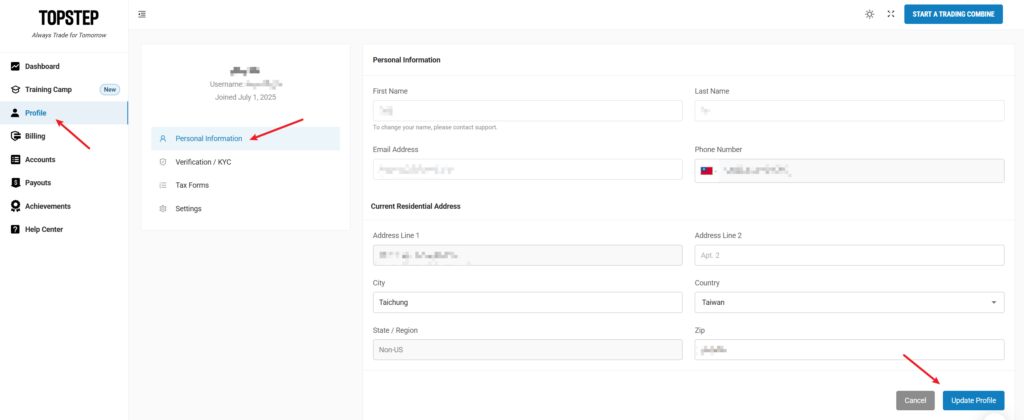
Task: Click the Billing icon in sidebar
Action: pos(15,136)
